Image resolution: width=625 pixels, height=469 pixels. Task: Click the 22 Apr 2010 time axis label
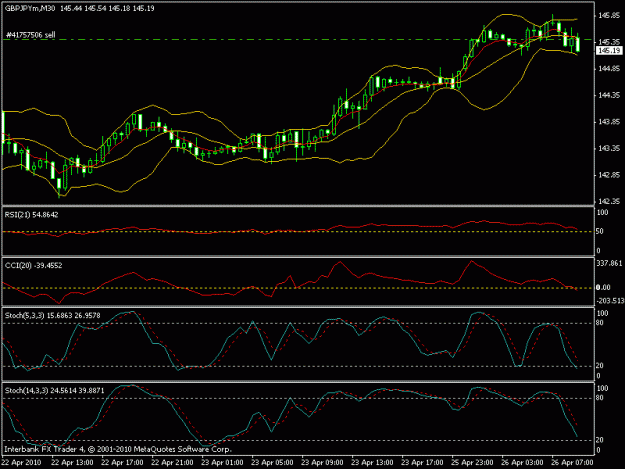click(22, 463)
